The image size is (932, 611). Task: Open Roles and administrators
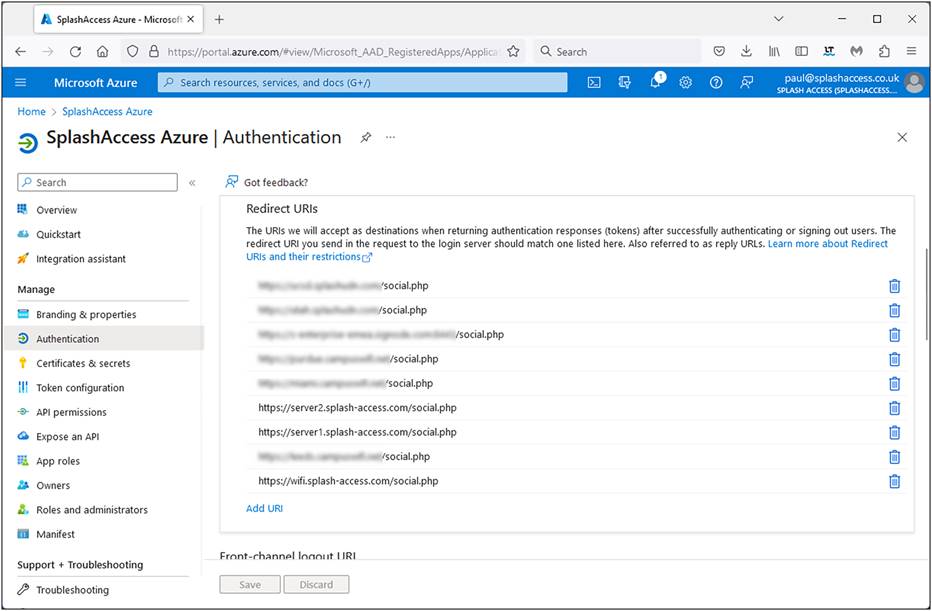pos(92,510)
